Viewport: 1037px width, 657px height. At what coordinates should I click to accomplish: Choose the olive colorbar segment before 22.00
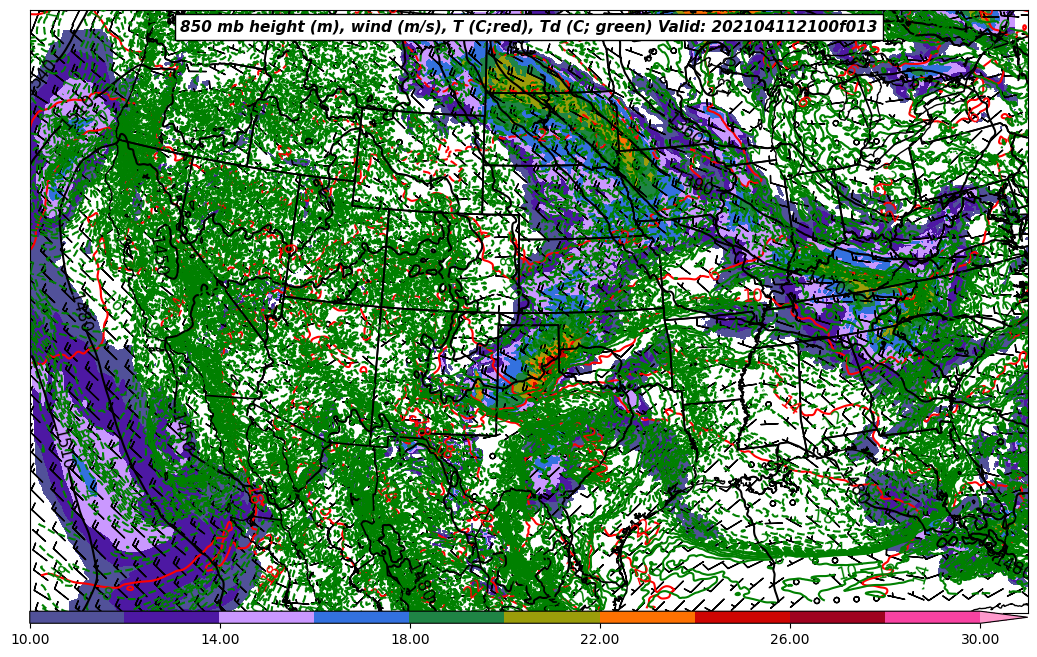click(552, 617)
